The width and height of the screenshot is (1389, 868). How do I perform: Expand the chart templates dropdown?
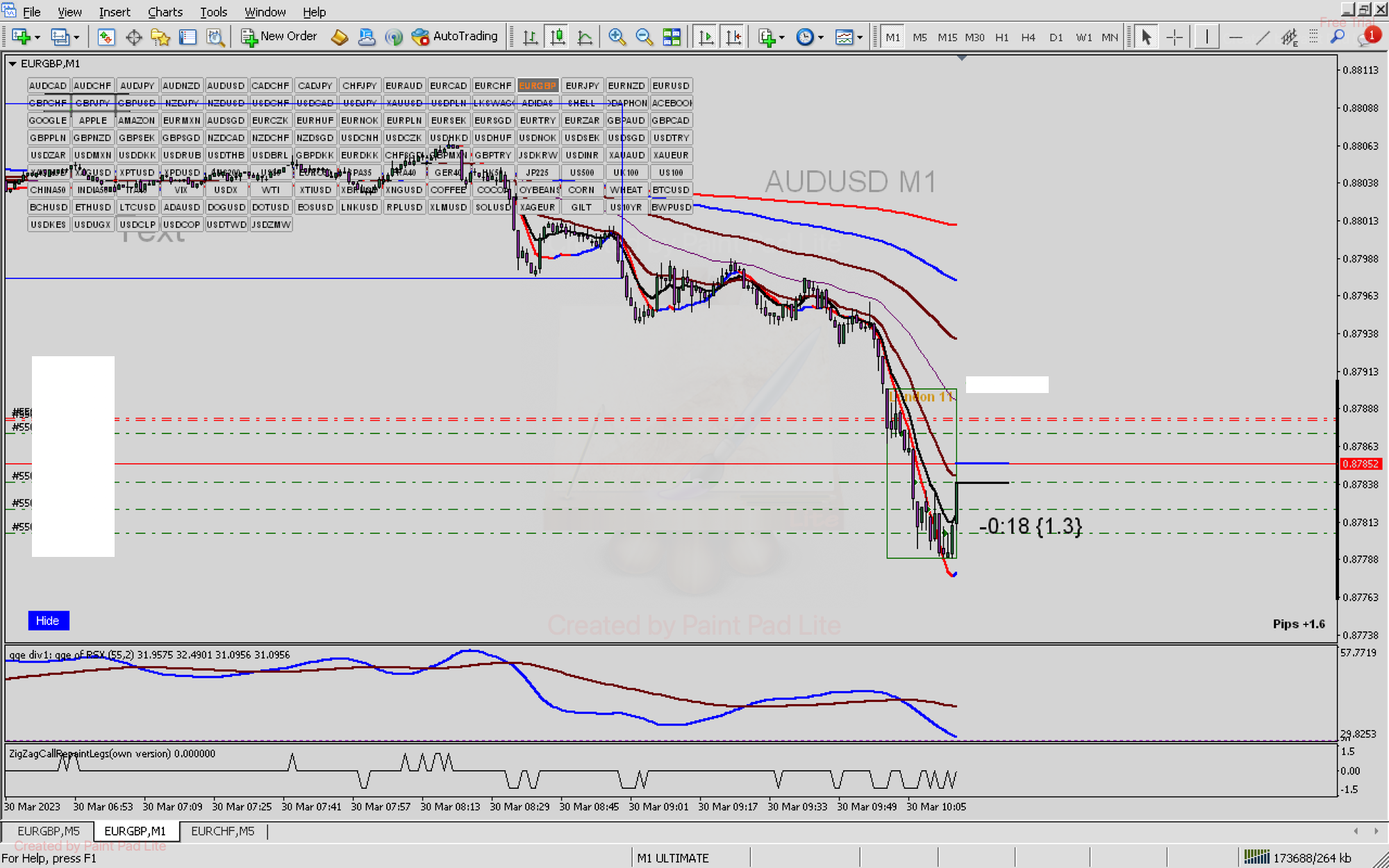coord(860,37)
